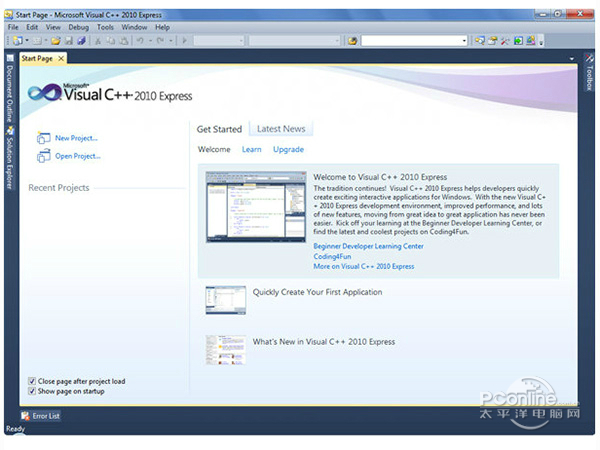600x450 pixels.
Task: Open the Debug menu
Action: pos(79,27)
